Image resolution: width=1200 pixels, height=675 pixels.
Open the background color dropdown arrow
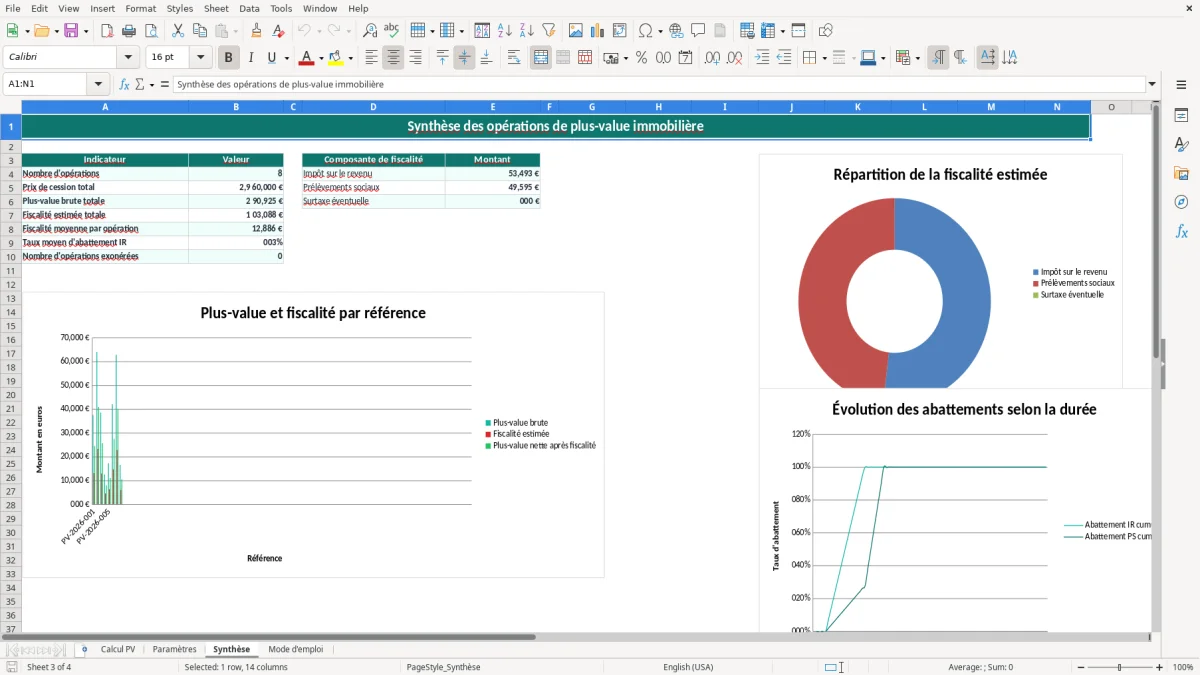coord(350,58)
